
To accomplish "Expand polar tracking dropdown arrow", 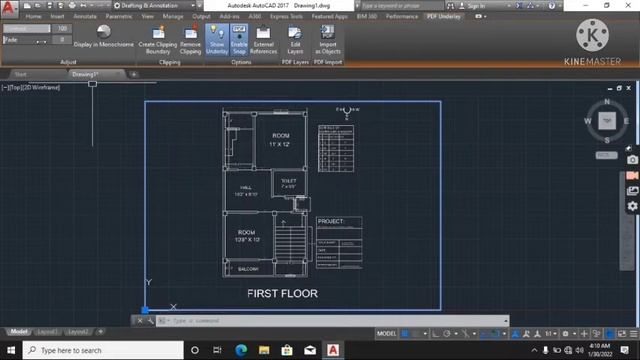I will coord(456,333).
